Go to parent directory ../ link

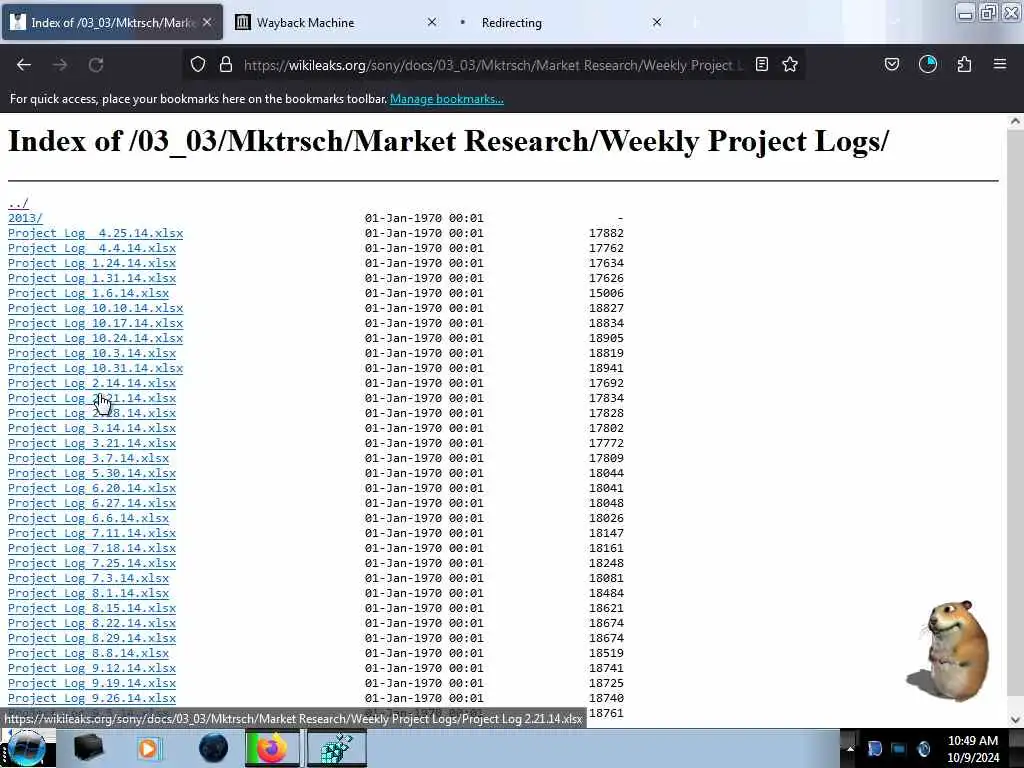point(18,203)
